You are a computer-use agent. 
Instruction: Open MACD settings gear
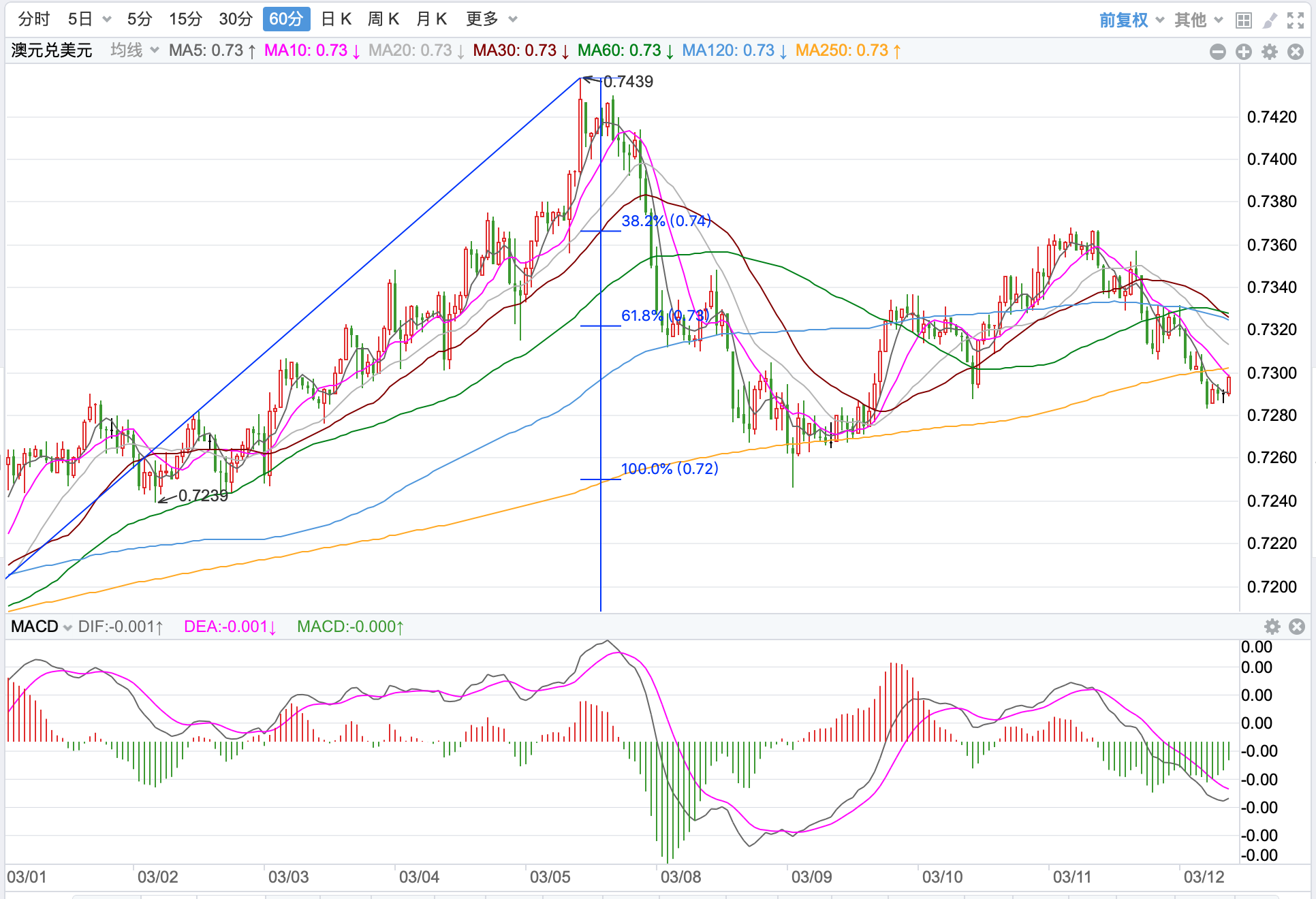(x=1272, y=627)
